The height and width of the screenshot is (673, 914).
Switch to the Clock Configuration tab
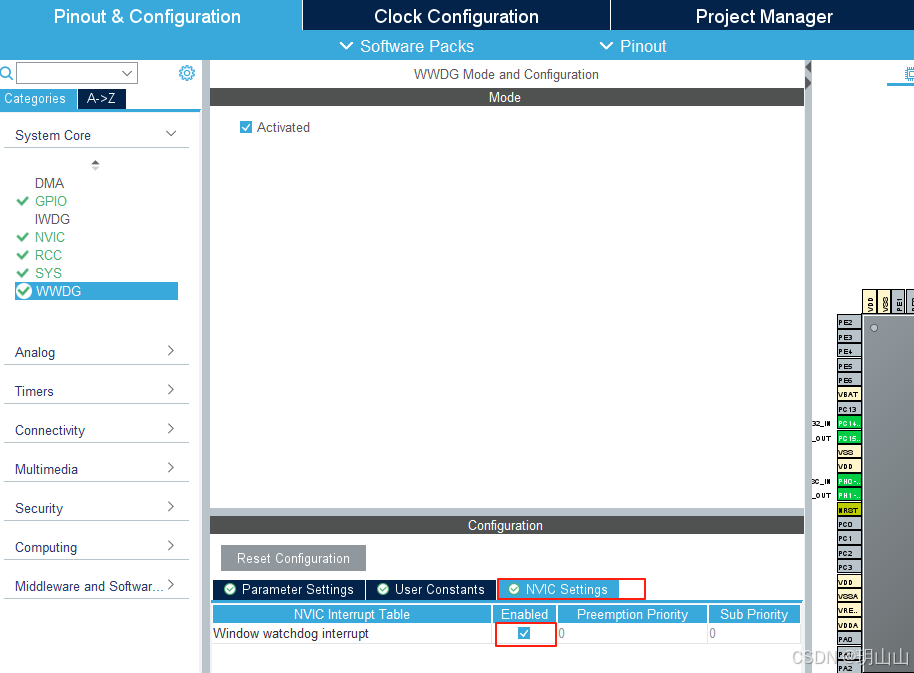click(x=456, y=16)
